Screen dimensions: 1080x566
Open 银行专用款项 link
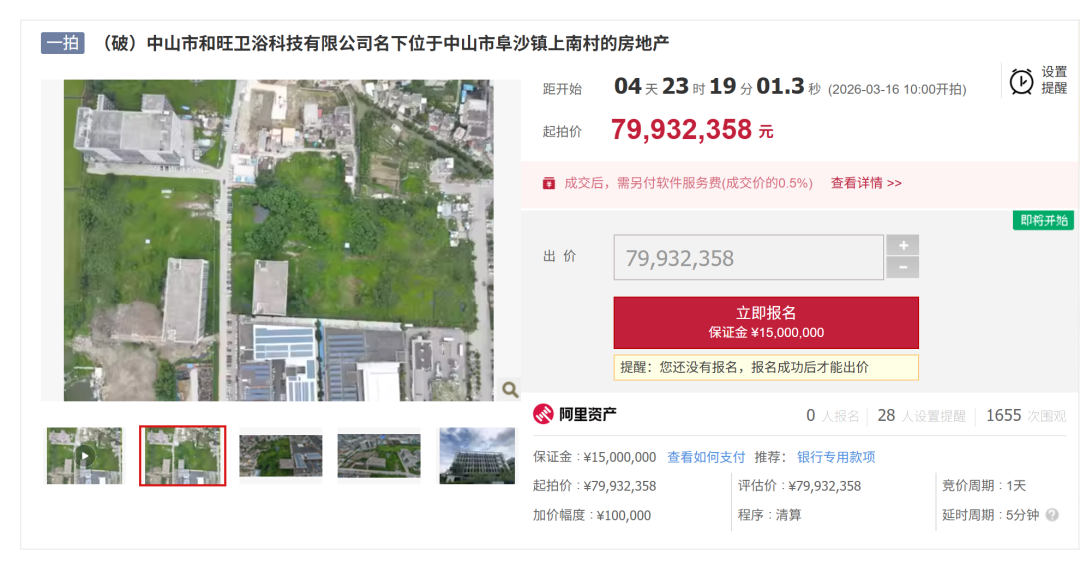(x=836, y=457)
